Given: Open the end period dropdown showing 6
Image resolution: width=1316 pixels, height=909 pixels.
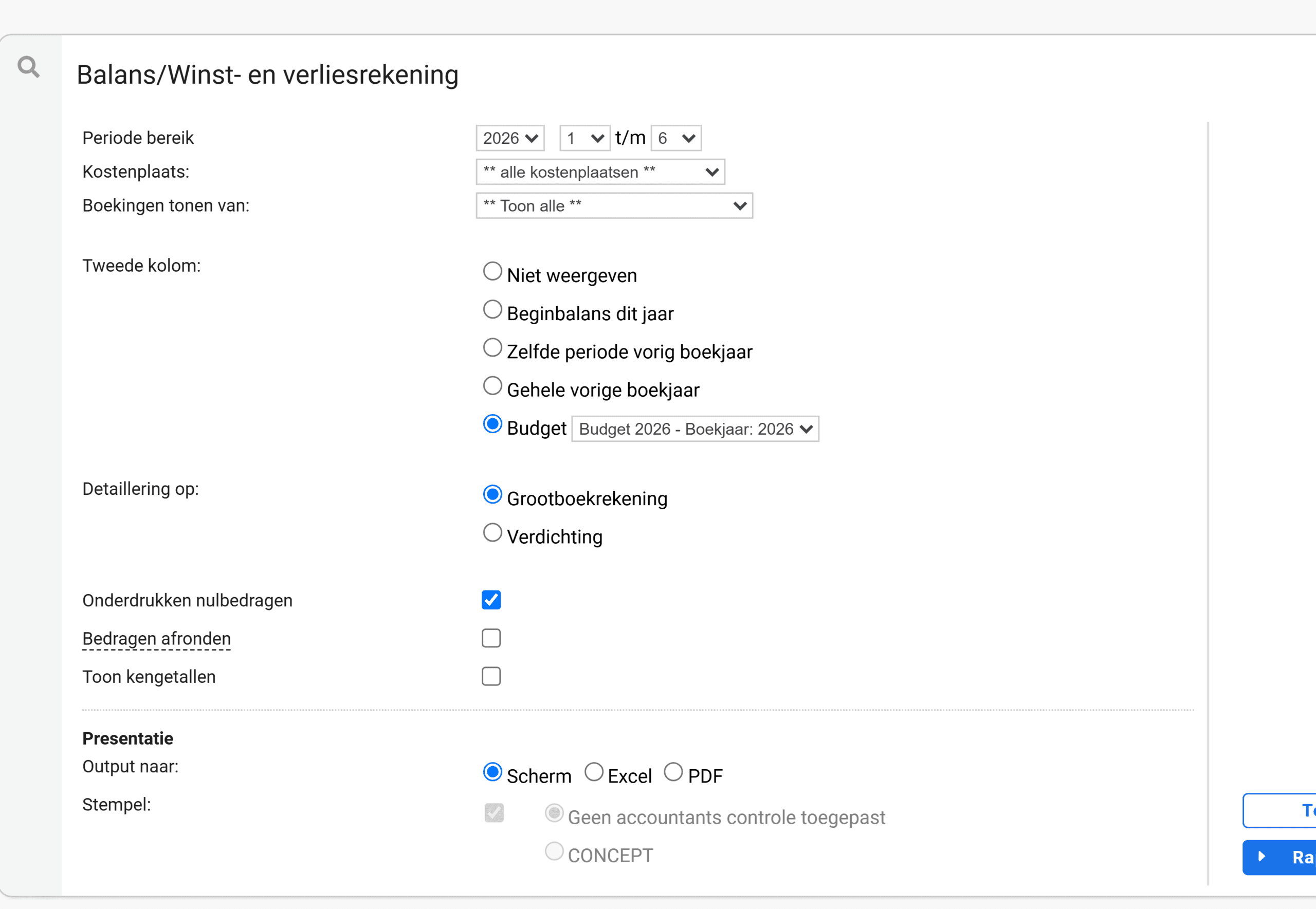Looking at the screenshot, I should coord(675,138).
